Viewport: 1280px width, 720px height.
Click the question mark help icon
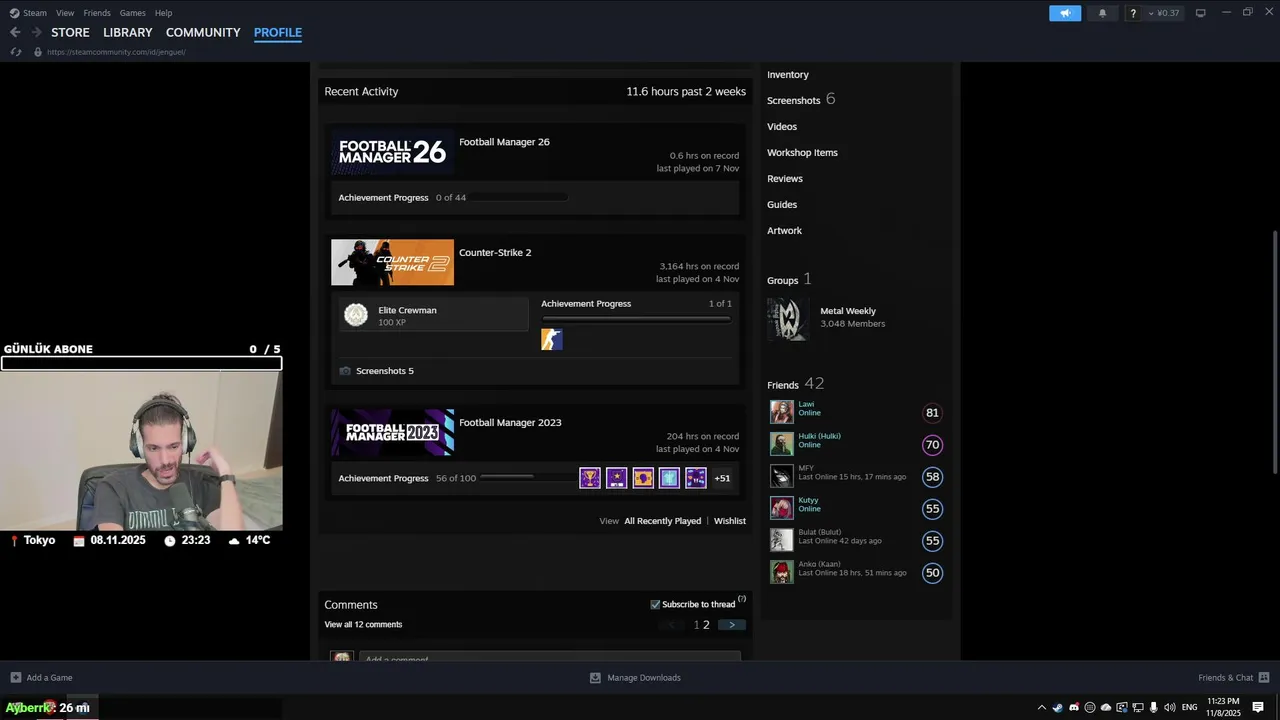[x=1132, y=13]
